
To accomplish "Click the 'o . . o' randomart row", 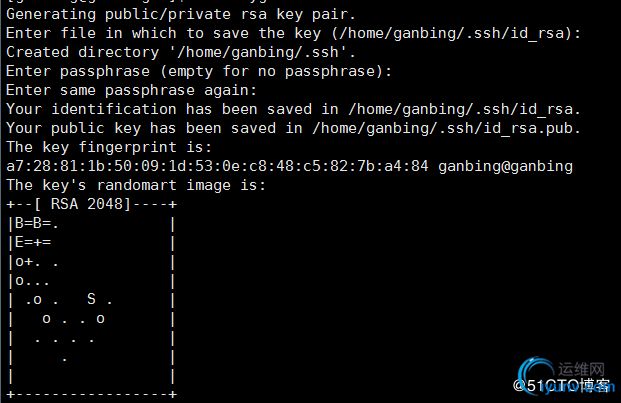I will (73, 318).
